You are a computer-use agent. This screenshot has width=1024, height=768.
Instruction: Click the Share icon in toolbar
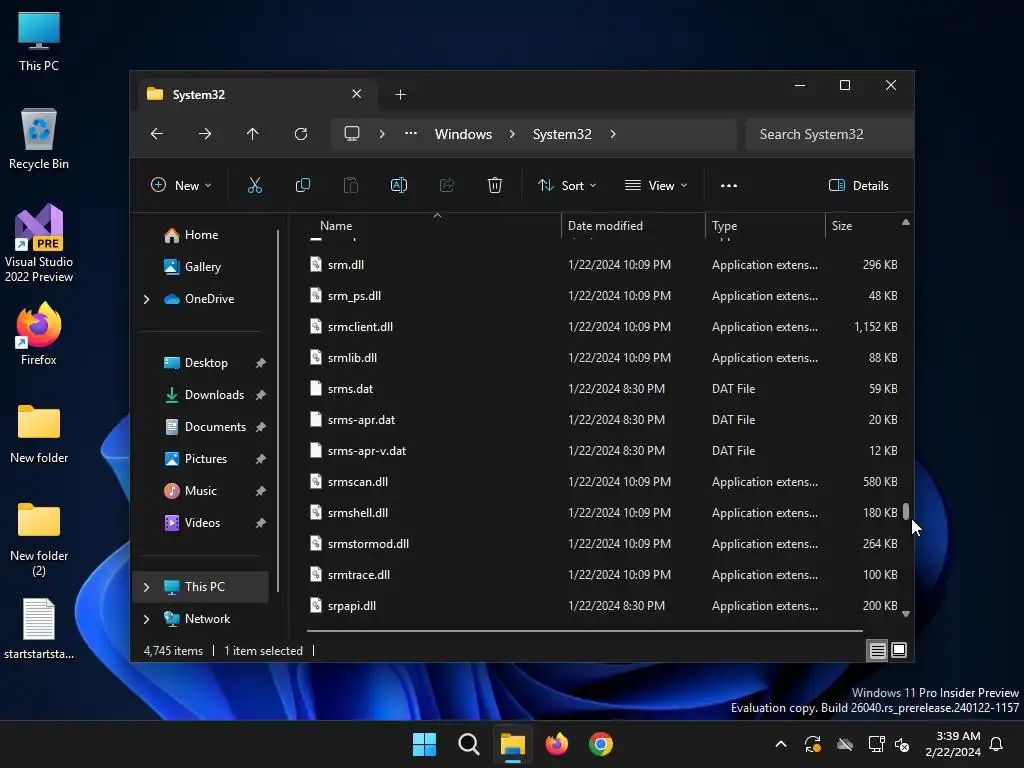(447, 185)
